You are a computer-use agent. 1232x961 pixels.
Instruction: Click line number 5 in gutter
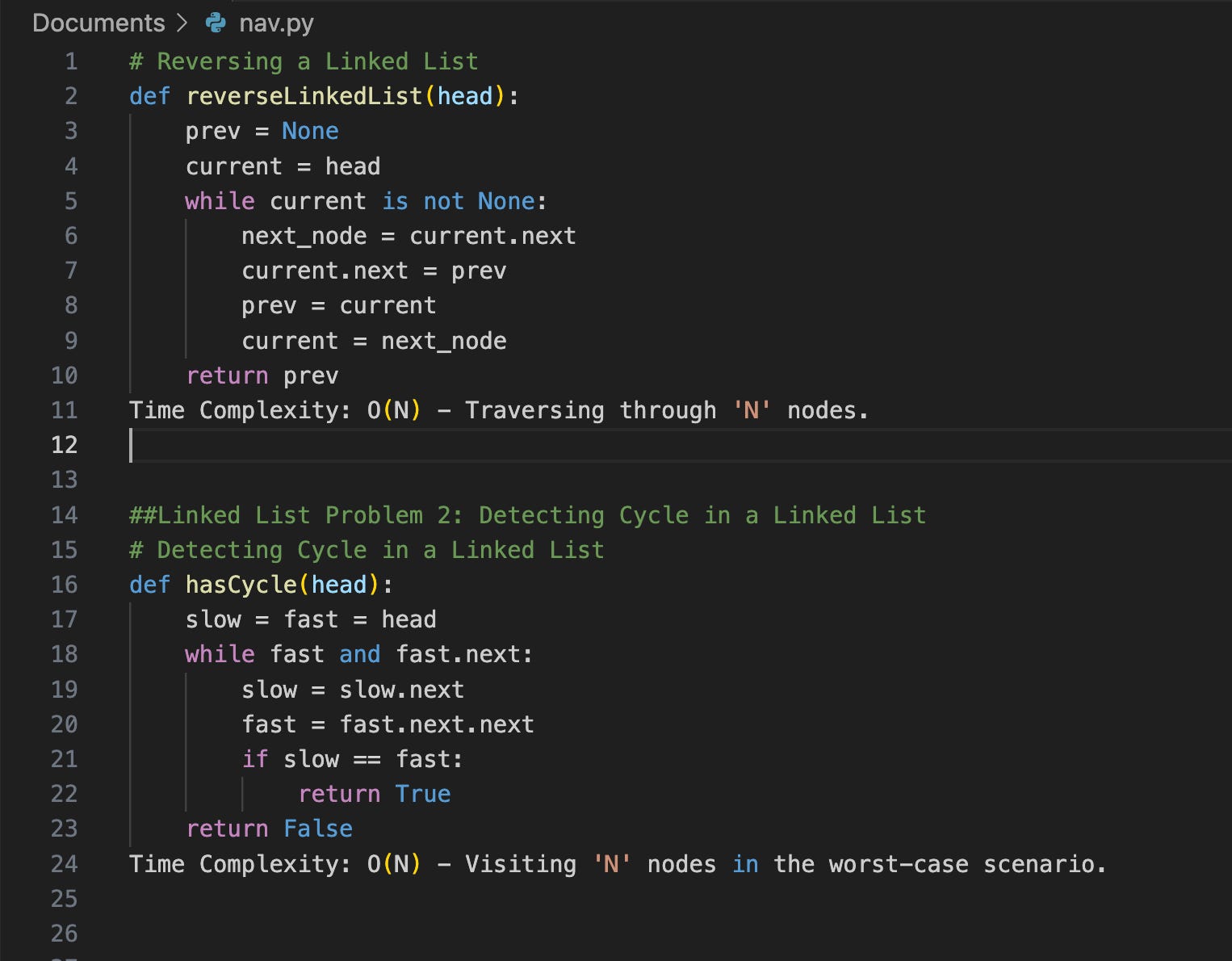point(71,201)
